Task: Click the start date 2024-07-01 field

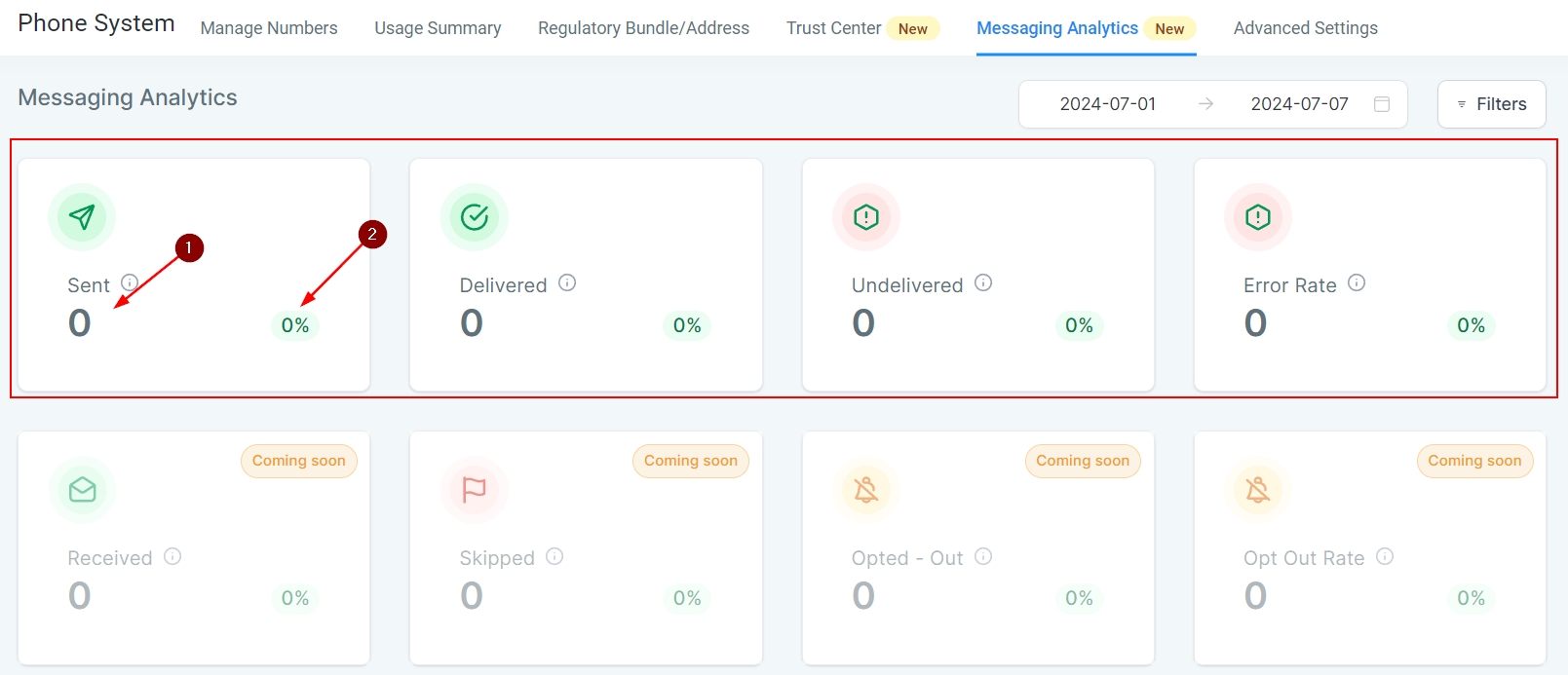Action: point(1107,104)
